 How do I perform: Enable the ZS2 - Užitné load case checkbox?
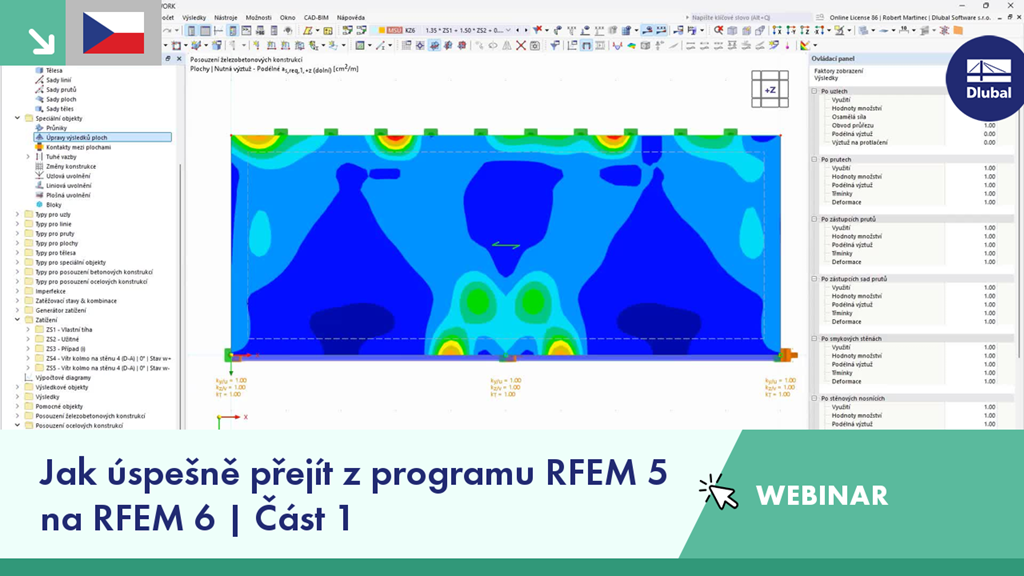click(40, 339)
